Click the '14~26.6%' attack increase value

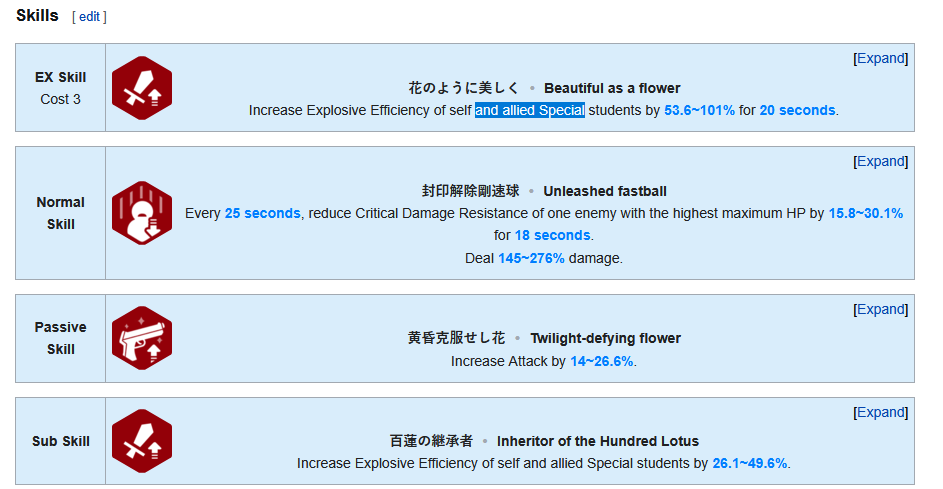(x=602, y=361)
